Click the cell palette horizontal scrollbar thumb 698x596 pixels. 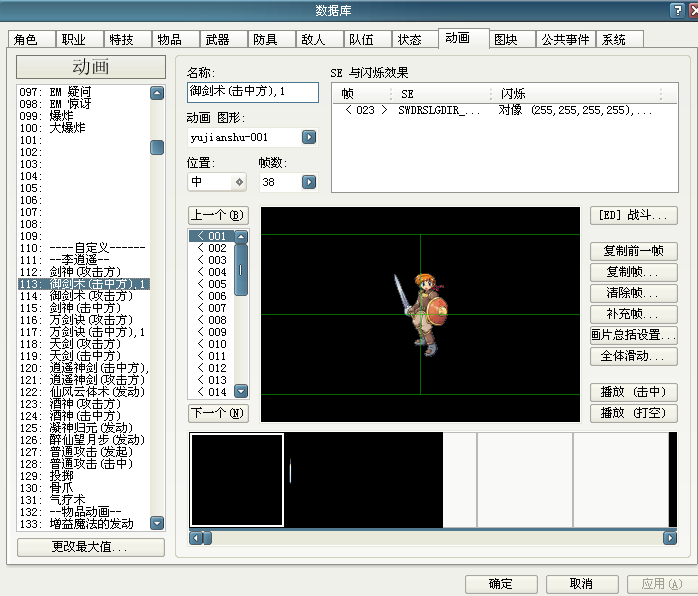click(x=207, y=538)
